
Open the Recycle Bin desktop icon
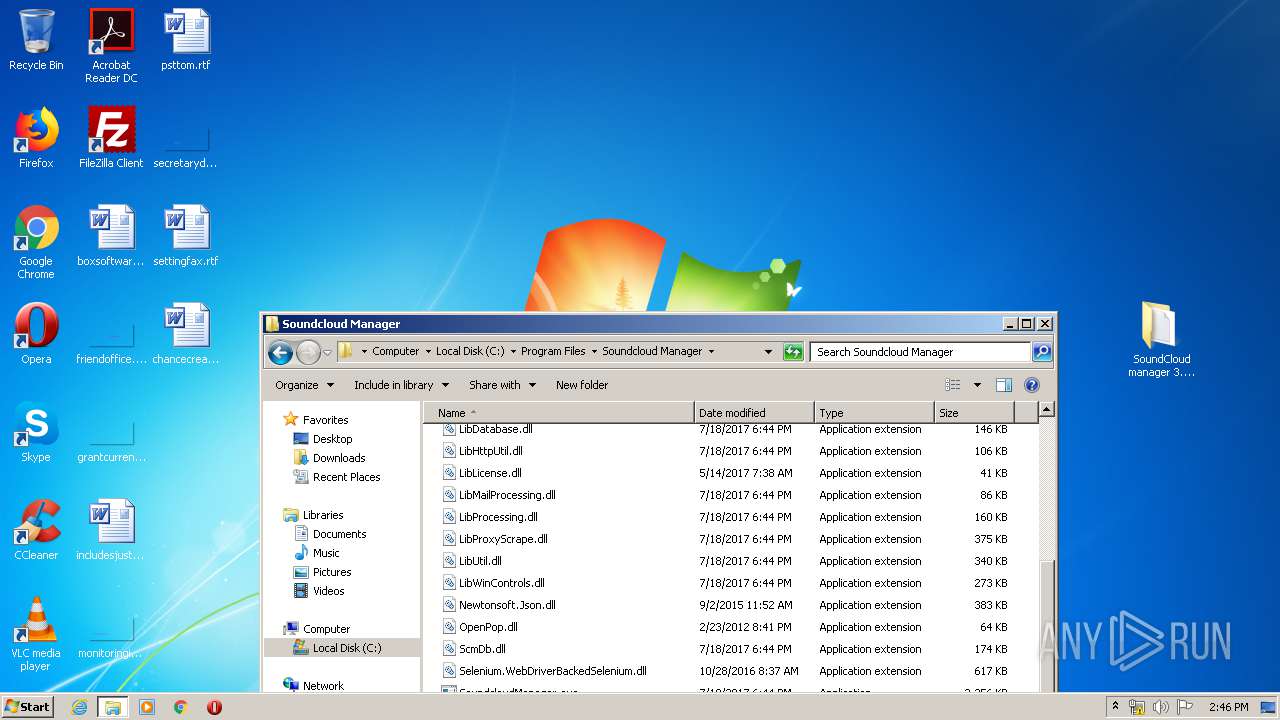point(36,40)
